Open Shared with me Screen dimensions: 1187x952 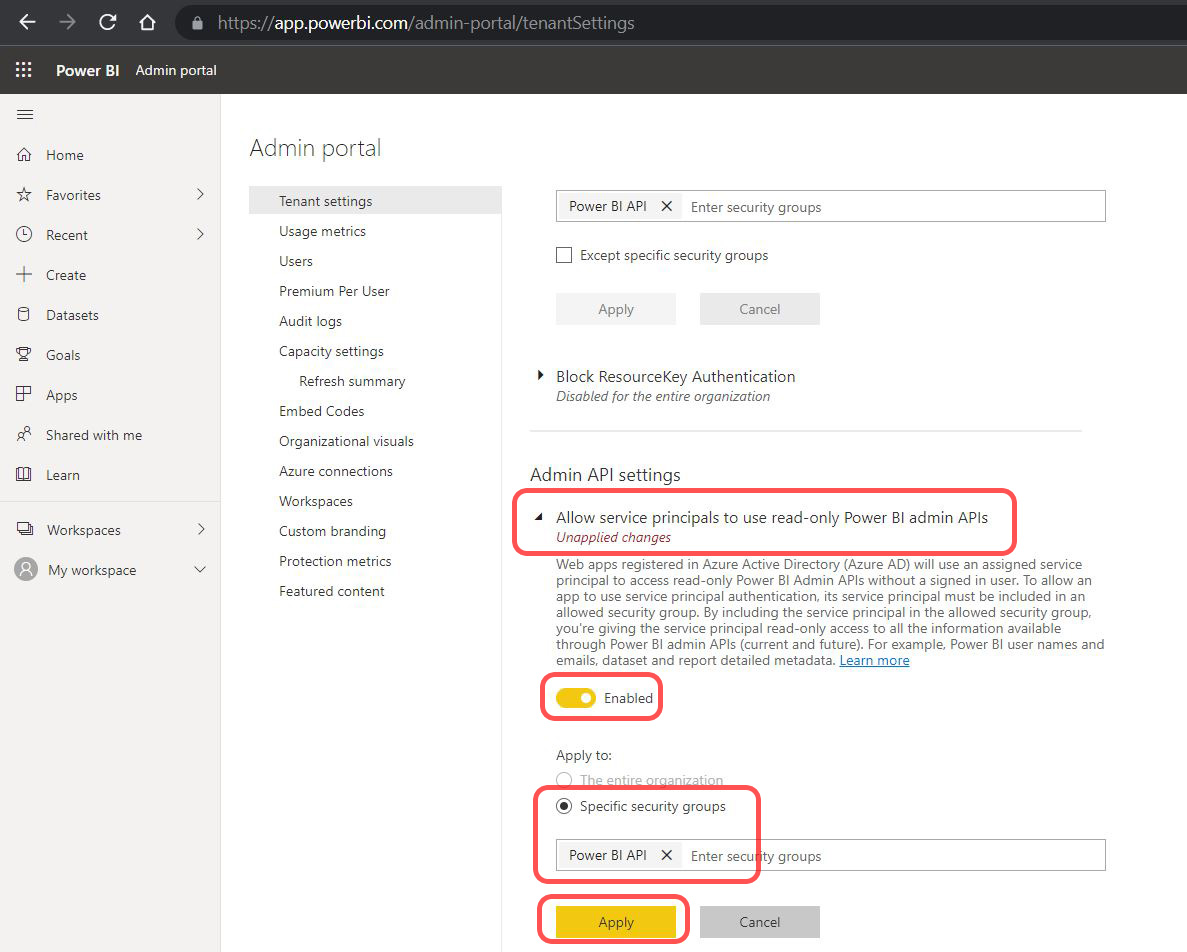click(x=93, y=435)
